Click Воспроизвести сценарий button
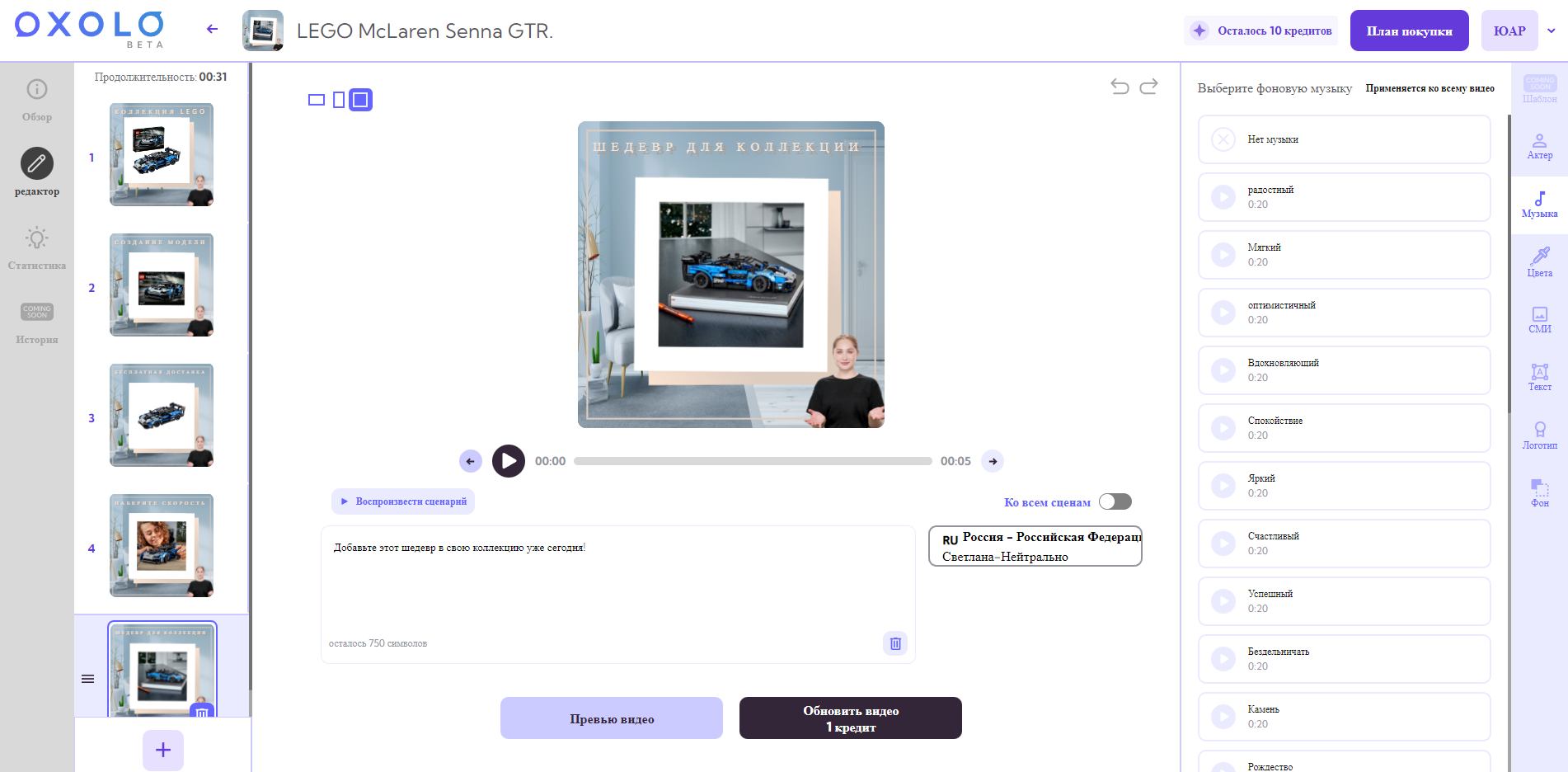Image resolution: width=1568 pixels, height=772 pixels. point(403,501)
